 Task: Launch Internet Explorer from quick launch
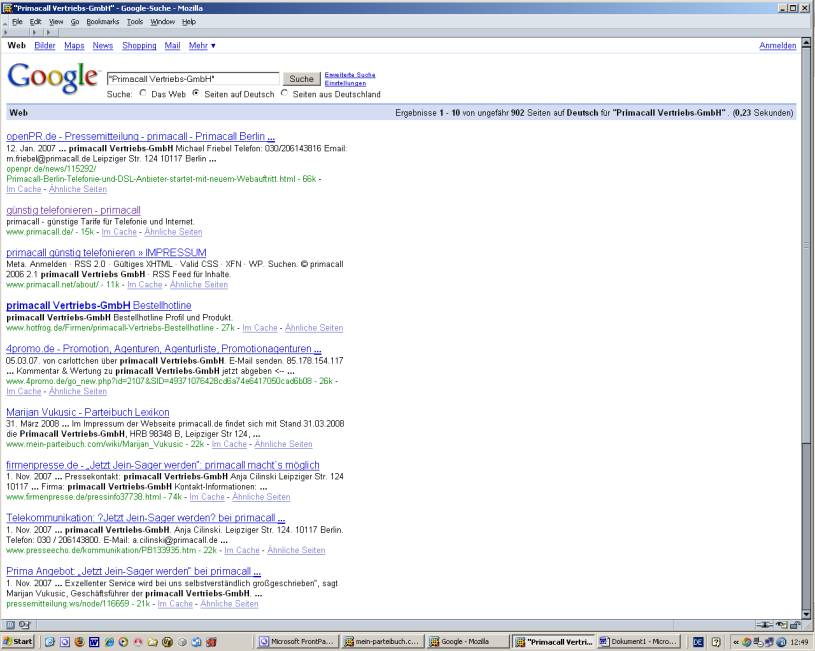[x=109, y=641]
